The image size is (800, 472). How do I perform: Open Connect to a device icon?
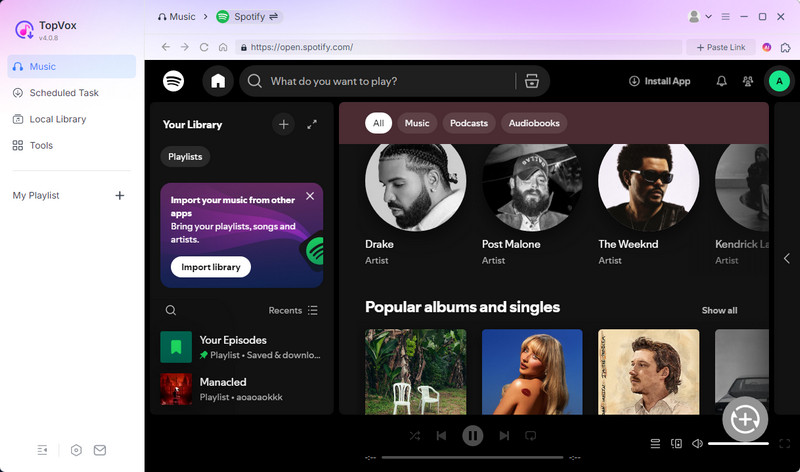pos(676,443)
